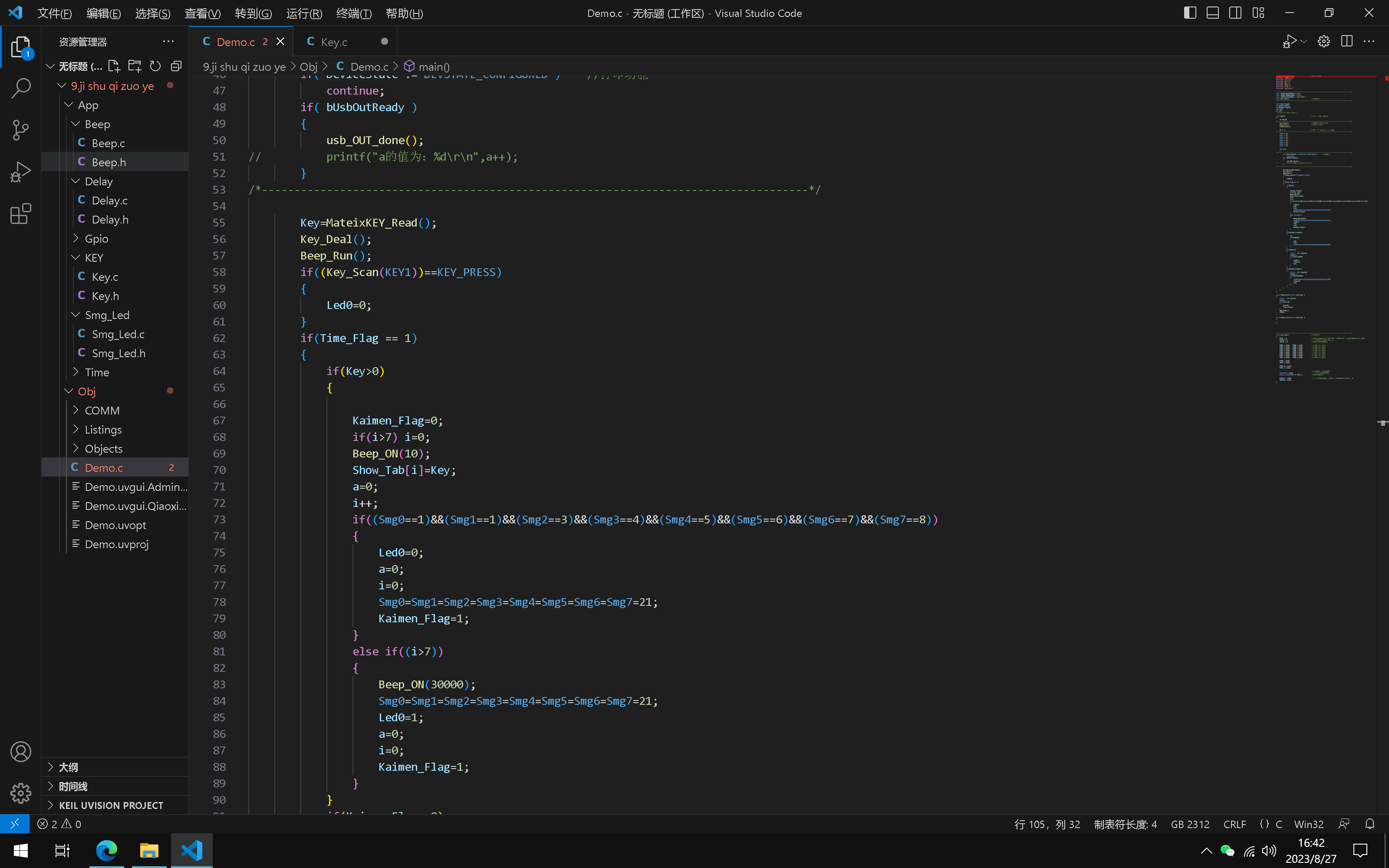This screenshot has width=1389, height=868.
Task: Open the Explorer view in activity bar
Action: tap(21, 47)
